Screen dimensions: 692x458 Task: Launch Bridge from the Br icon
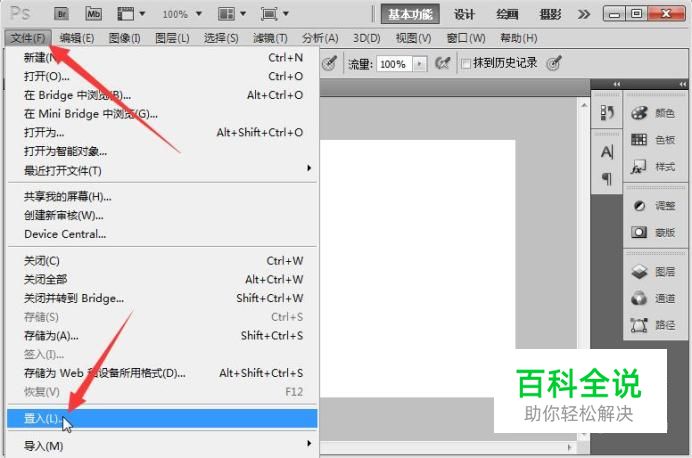point(62,14)
